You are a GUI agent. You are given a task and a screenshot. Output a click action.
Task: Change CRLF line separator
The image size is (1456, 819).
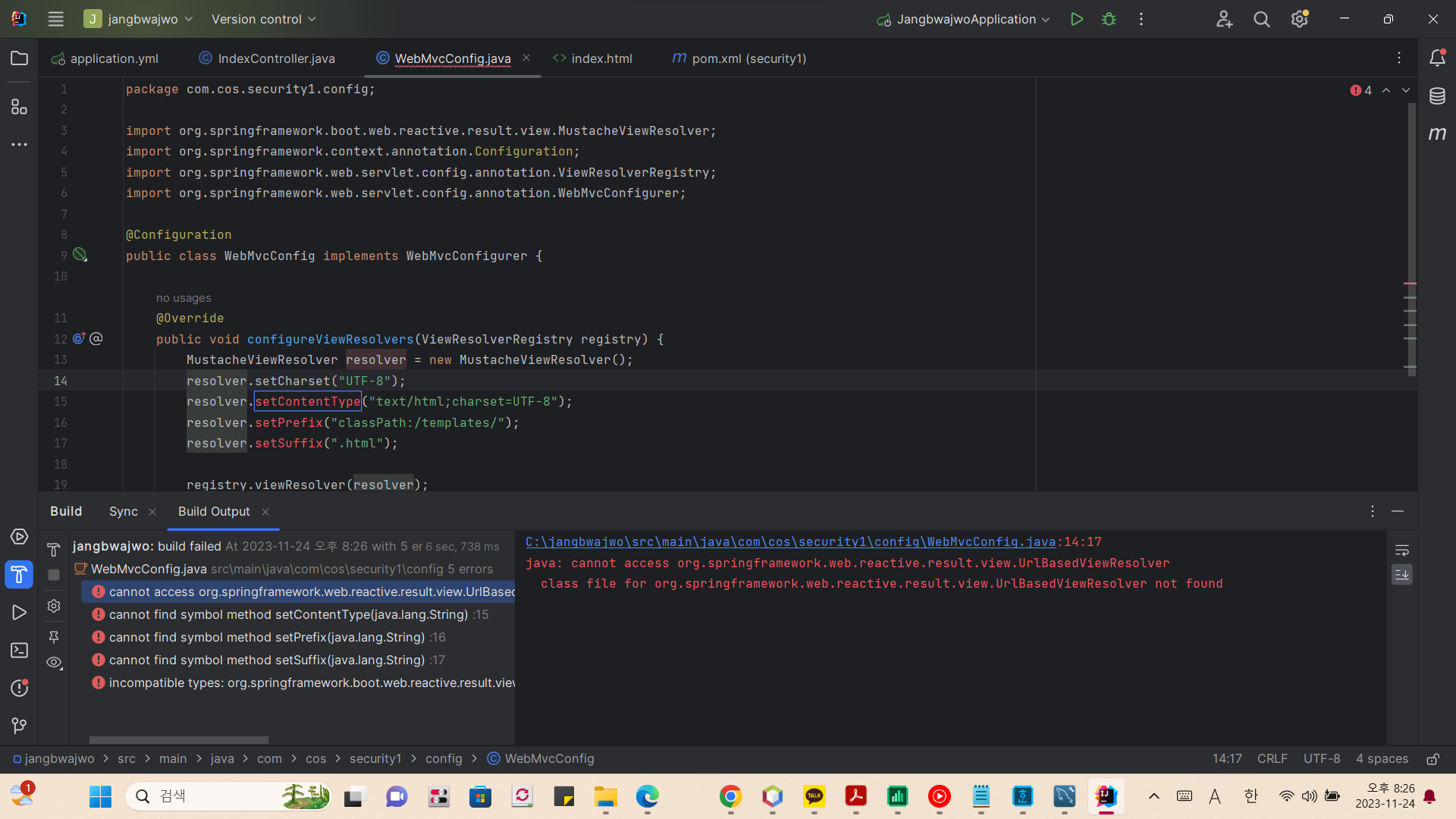[1272, 759]
